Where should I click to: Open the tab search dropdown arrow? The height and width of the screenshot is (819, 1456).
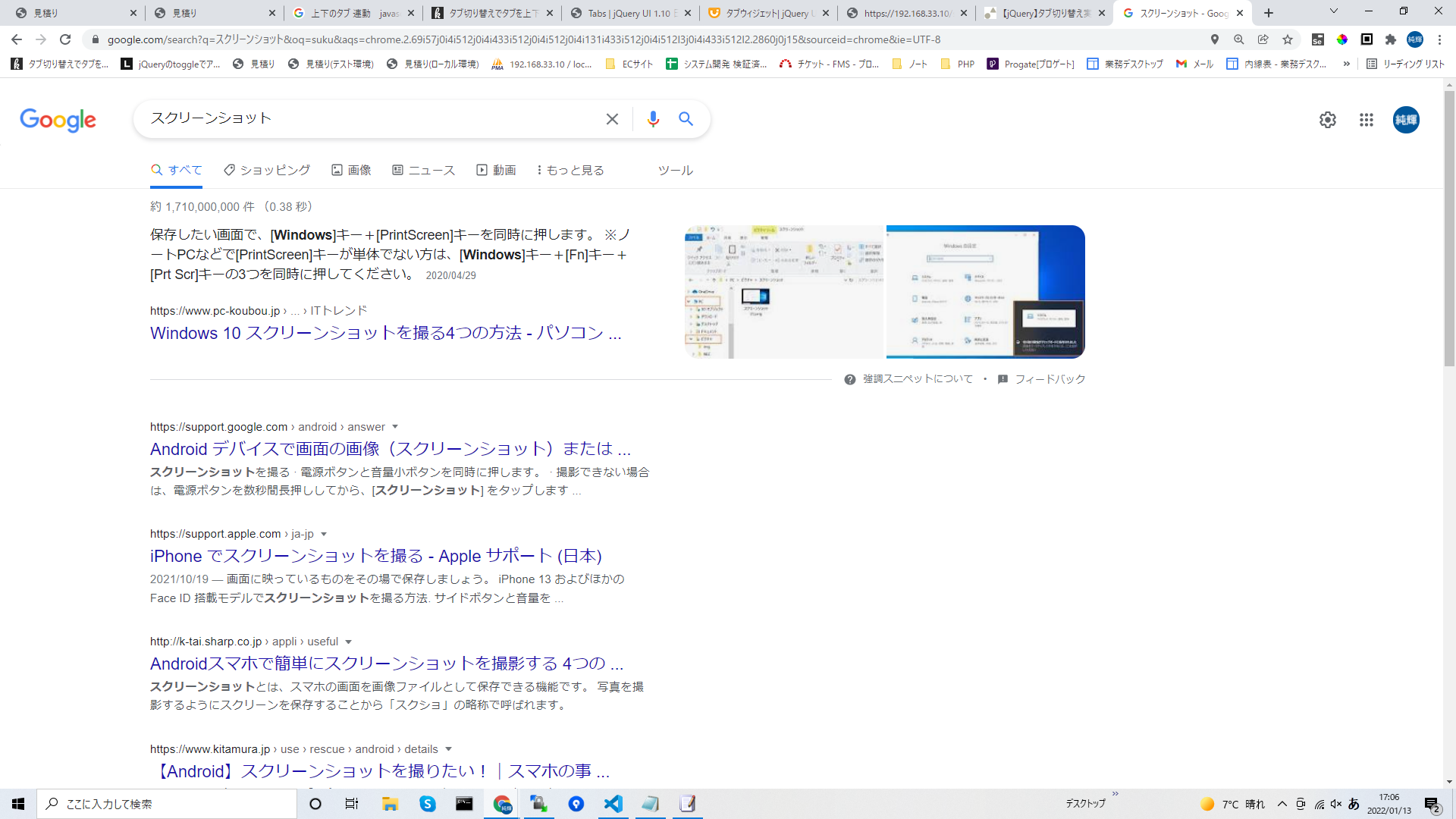coord(1334,11)
